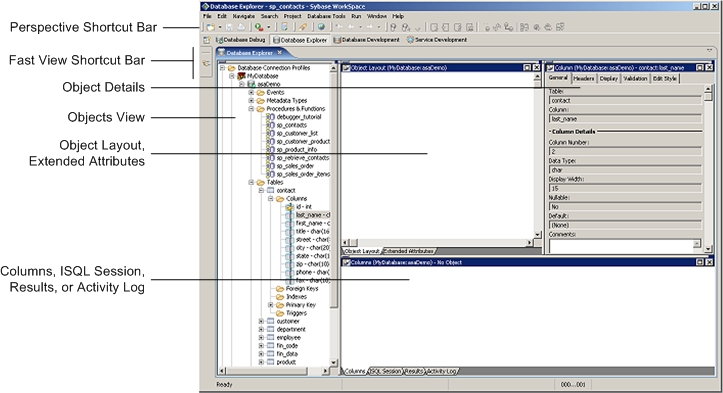Viewport: 723px width, 393px height.
Task: Close the Database Explorer view tab
Action: point(279,53)
